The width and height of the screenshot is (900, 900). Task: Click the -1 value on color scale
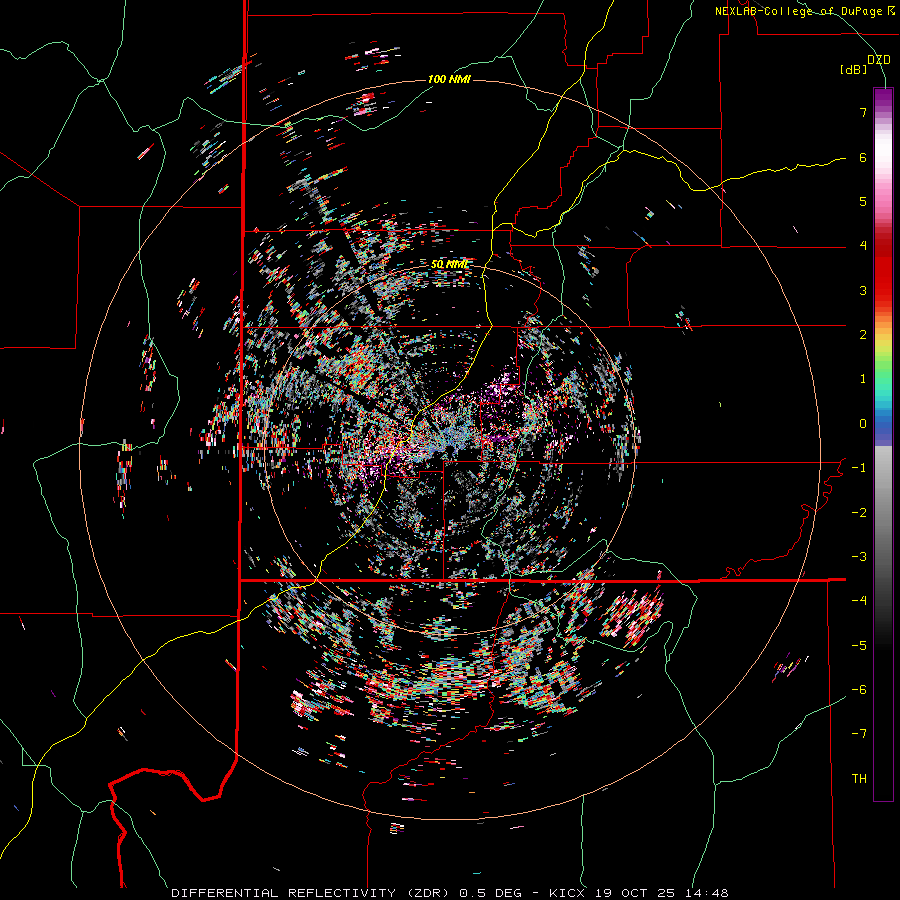point(859,468)
